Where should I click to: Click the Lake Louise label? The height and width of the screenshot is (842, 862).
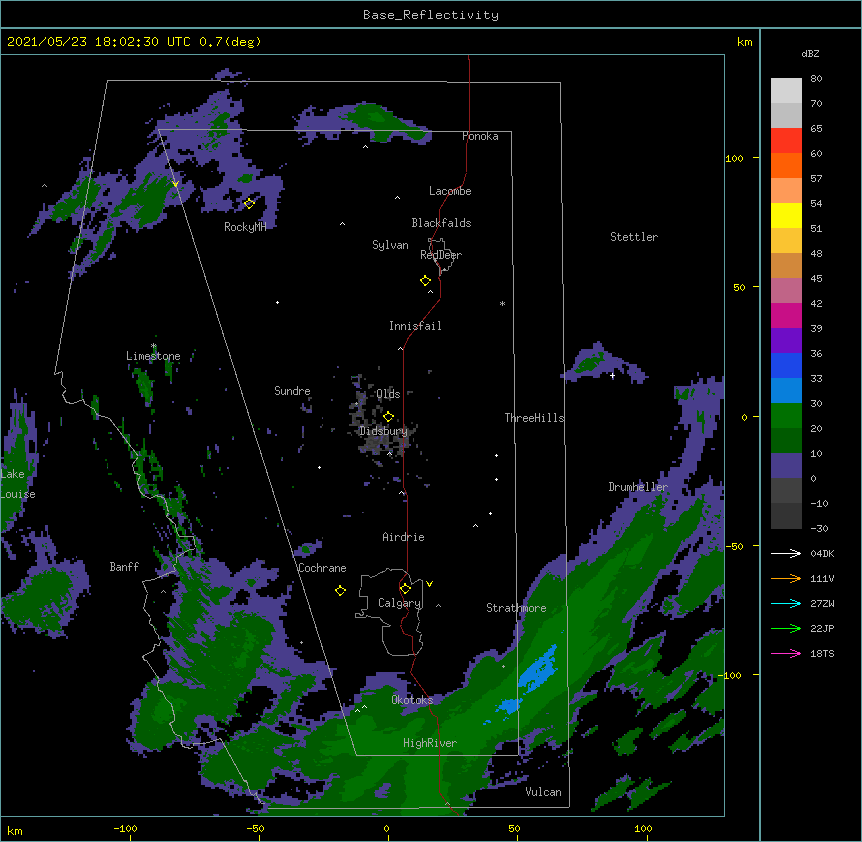(18, 484)
